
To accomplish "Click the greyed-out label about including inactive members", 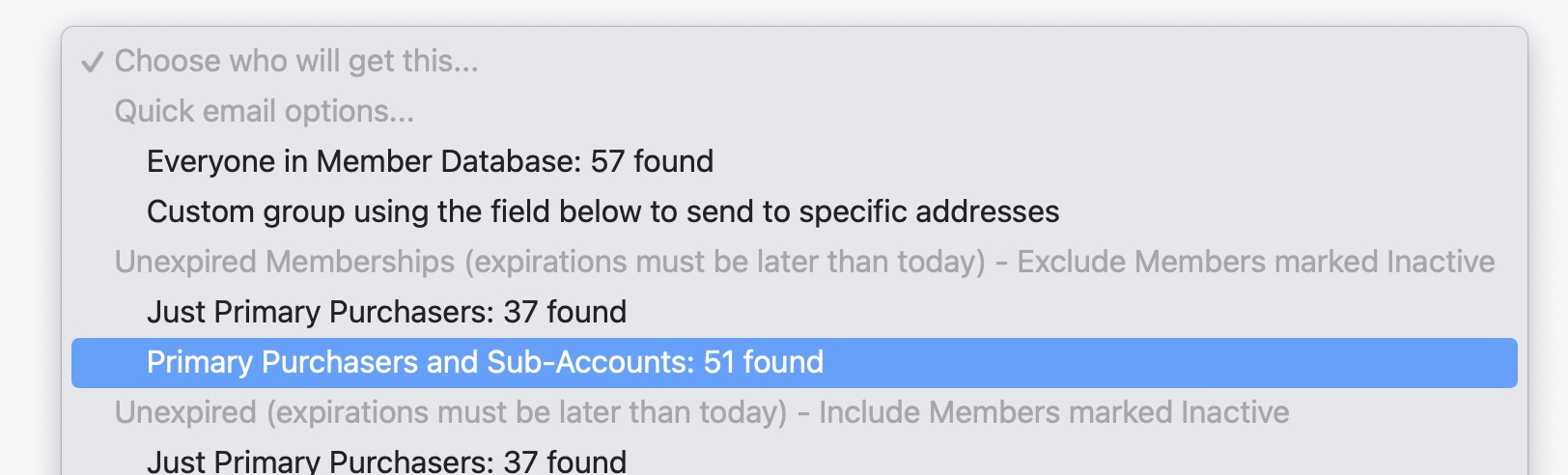I will [x=701, y=412].
